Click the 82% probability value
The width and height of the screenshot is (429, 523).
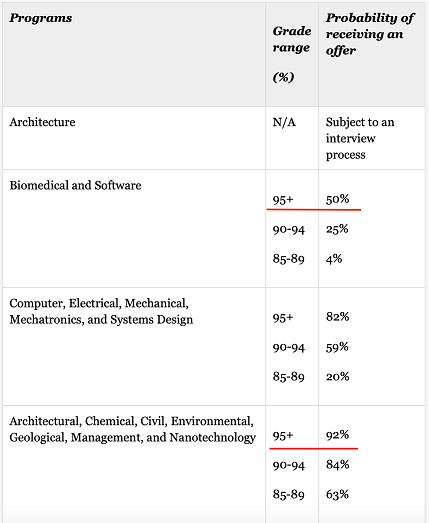click(337, 317)
